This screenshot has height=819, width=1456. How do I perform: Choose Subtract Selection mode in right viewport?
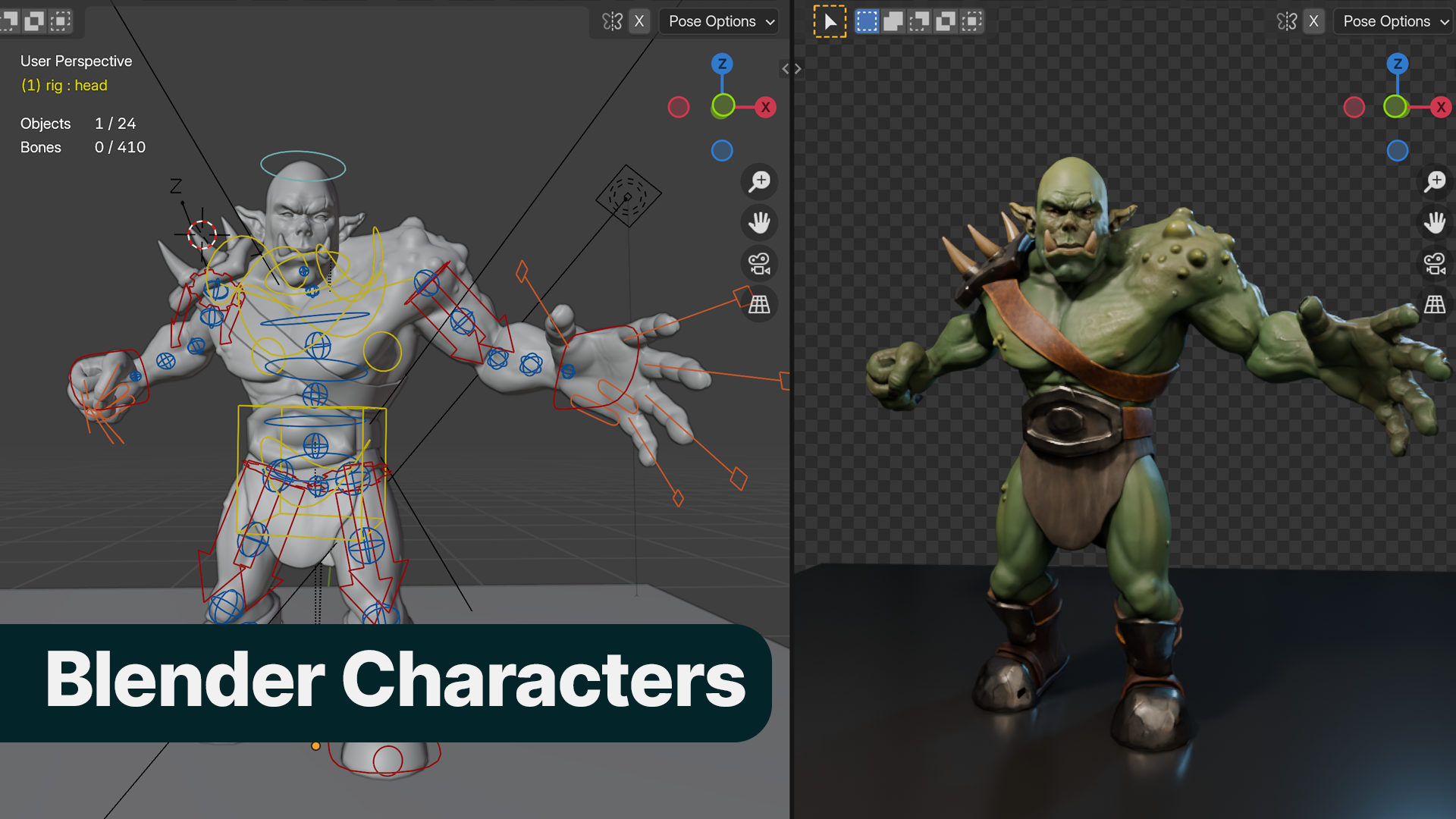[x=919, y=21]
